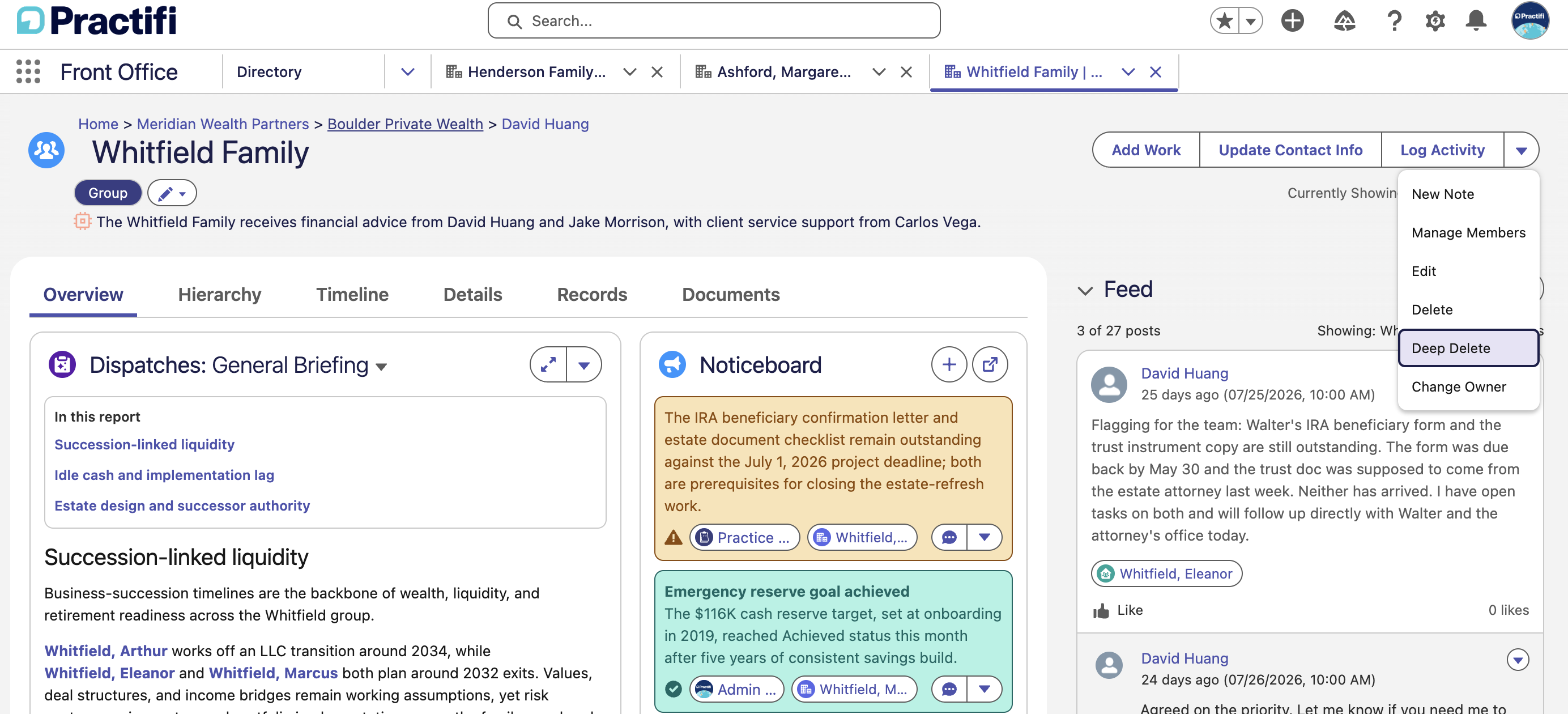Viewport: 1568px width, 714px height.
Task: Switch to the Timeline tab
Action: [x=352, y=295]
